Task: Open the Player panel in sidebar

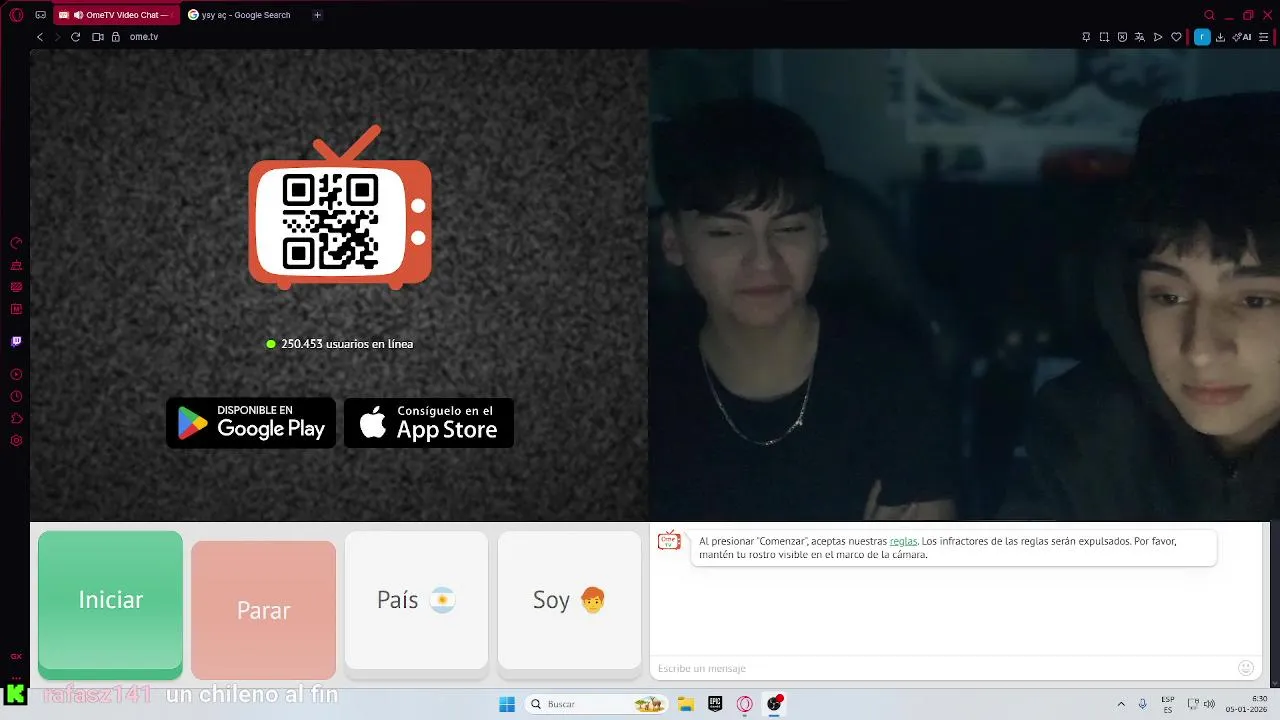Action: click(x=16, y=374)
